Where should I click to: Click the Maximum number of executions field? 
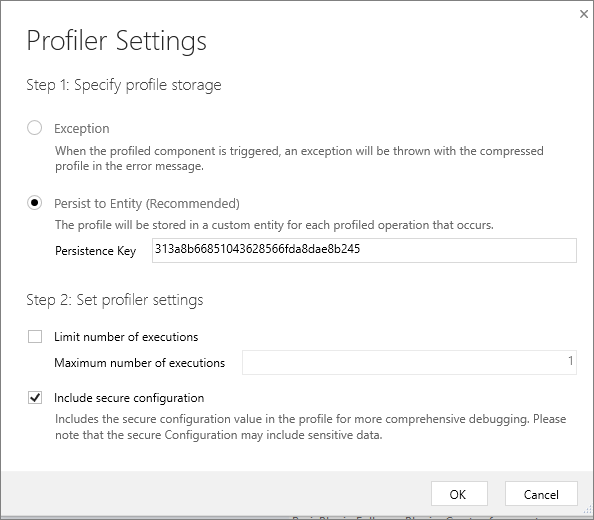point(409,362)
